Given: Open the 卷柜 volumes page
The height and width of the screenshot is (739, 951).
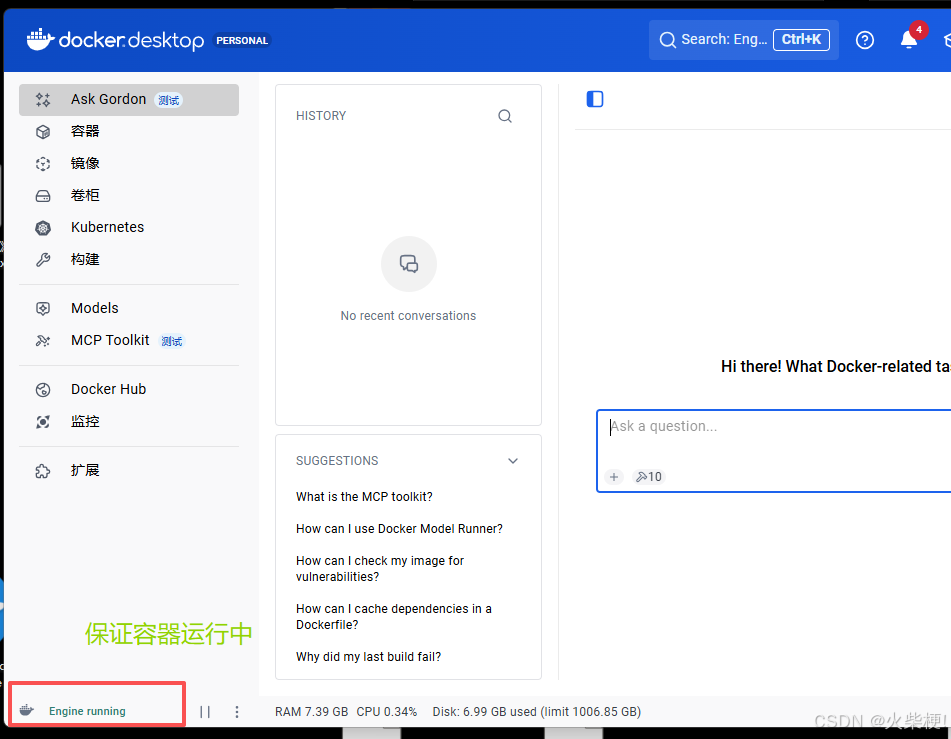Looking at the screenshot, I should [129, 195].
